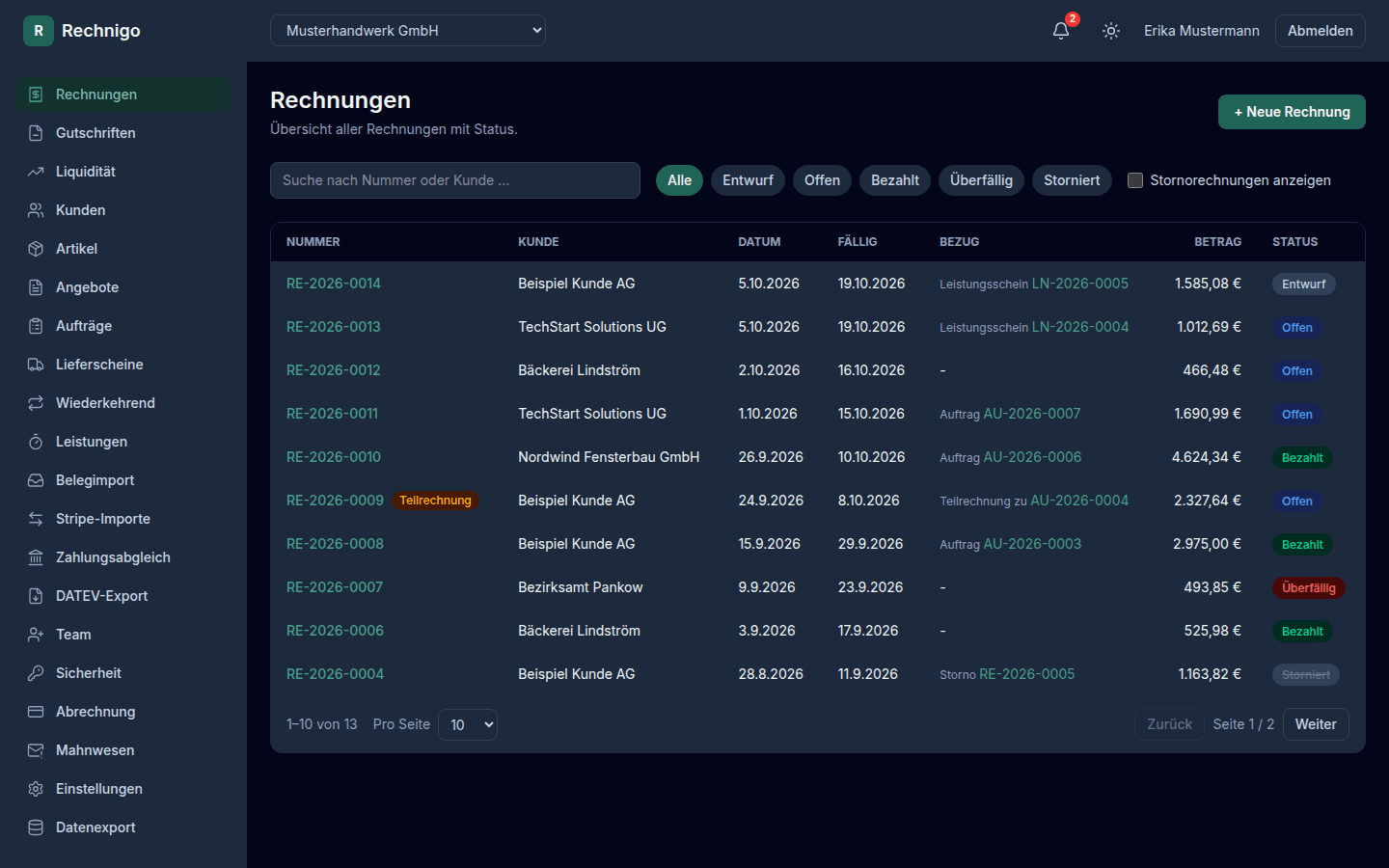Open the Pro Seite rows dropdown
The width and height of the screenshot is (1389, 868).
point(468,724)
